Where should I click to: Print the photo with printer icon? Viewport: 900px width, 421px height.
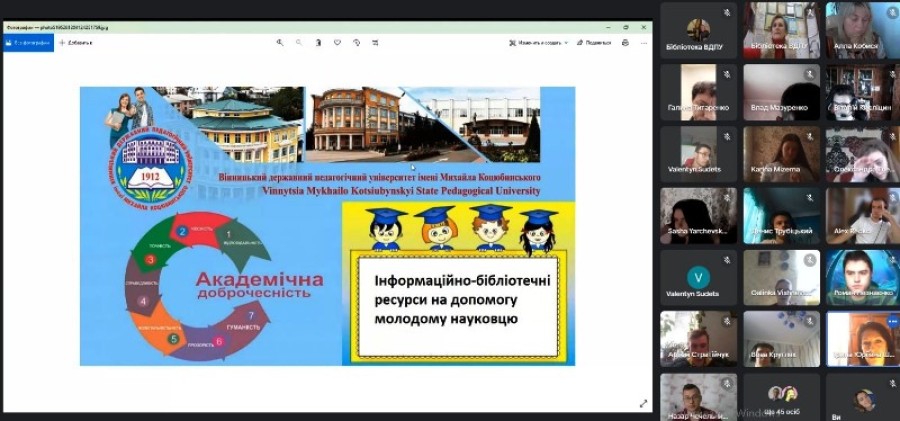tap(625, 43)
